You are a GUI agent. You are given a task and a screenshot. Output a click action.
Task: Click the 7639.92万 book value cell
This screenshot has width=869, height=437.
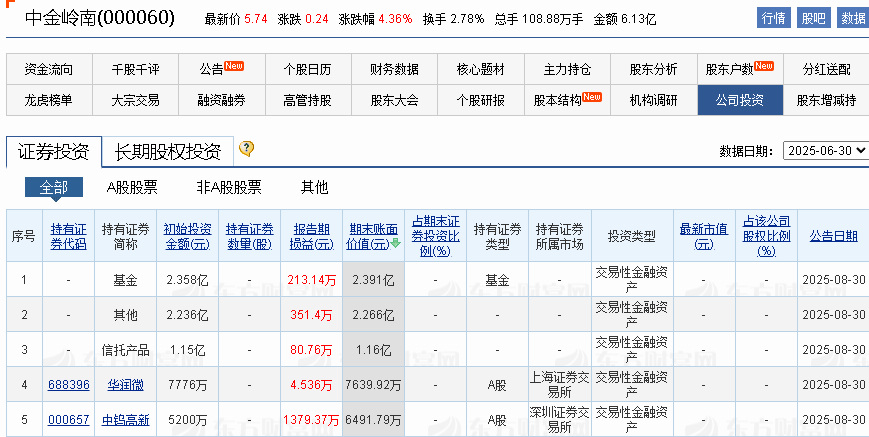tap(374, 384)
